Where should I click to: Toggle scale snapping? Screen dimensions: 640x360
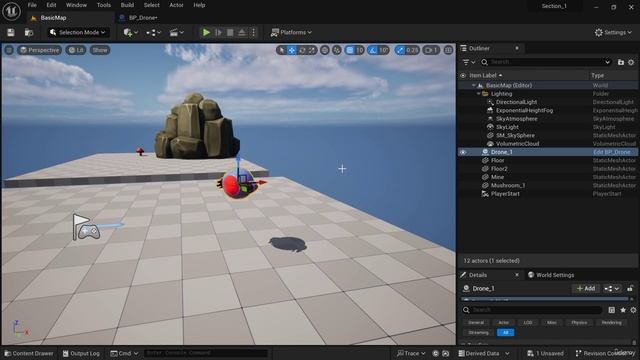point(400,50)
